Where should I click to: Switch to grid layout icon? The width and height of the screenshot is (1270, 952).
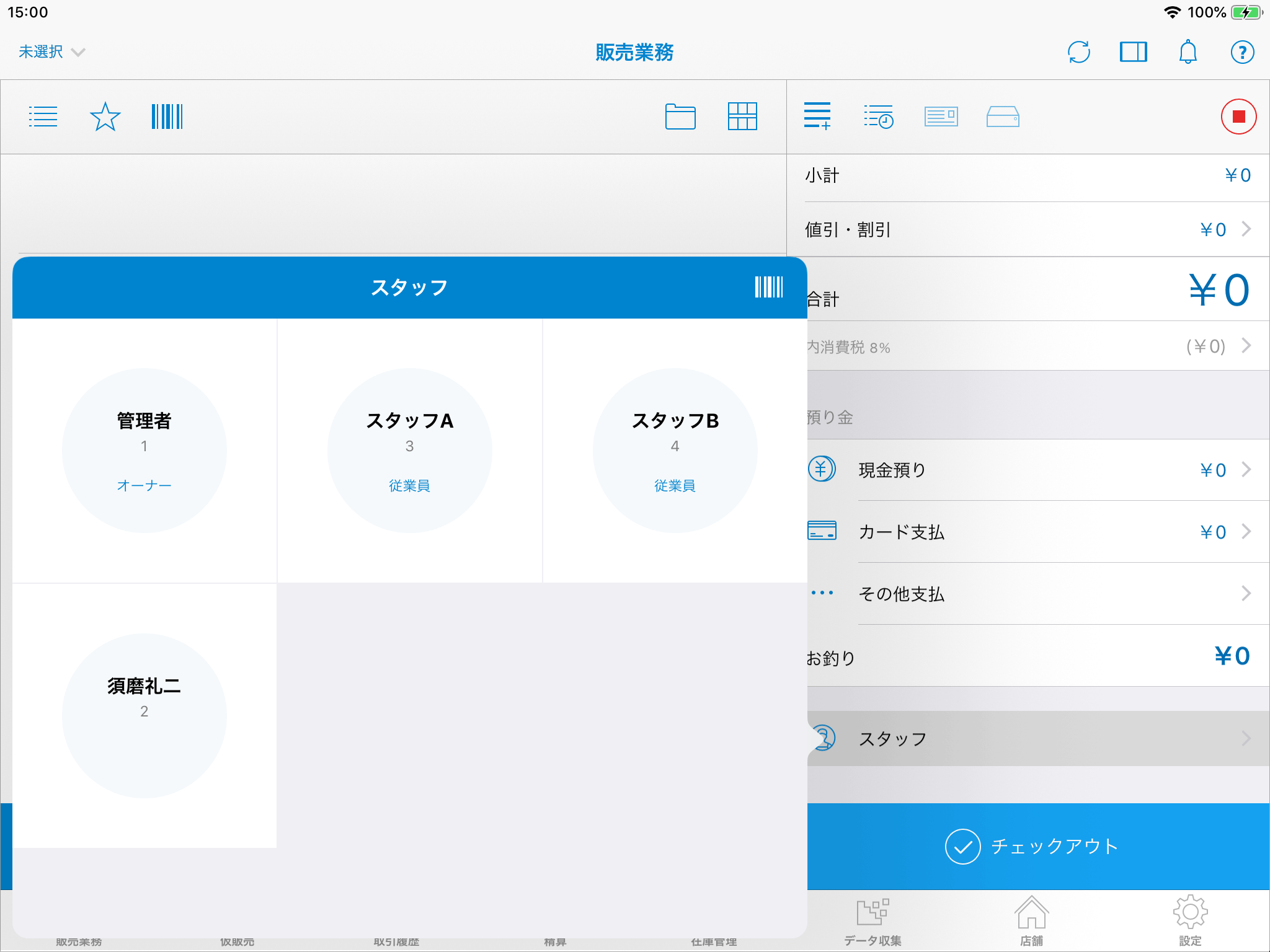pos(742,117)
